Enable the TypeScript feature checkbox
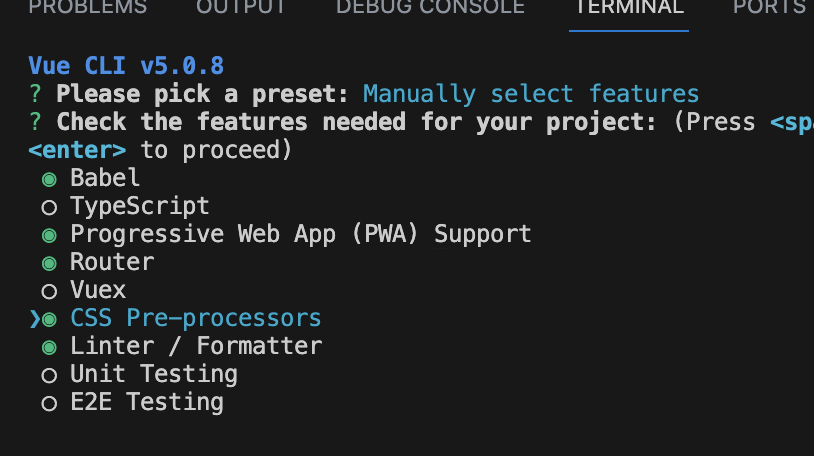This screenshot has height=456, width=814. click(x=49, y=208)
